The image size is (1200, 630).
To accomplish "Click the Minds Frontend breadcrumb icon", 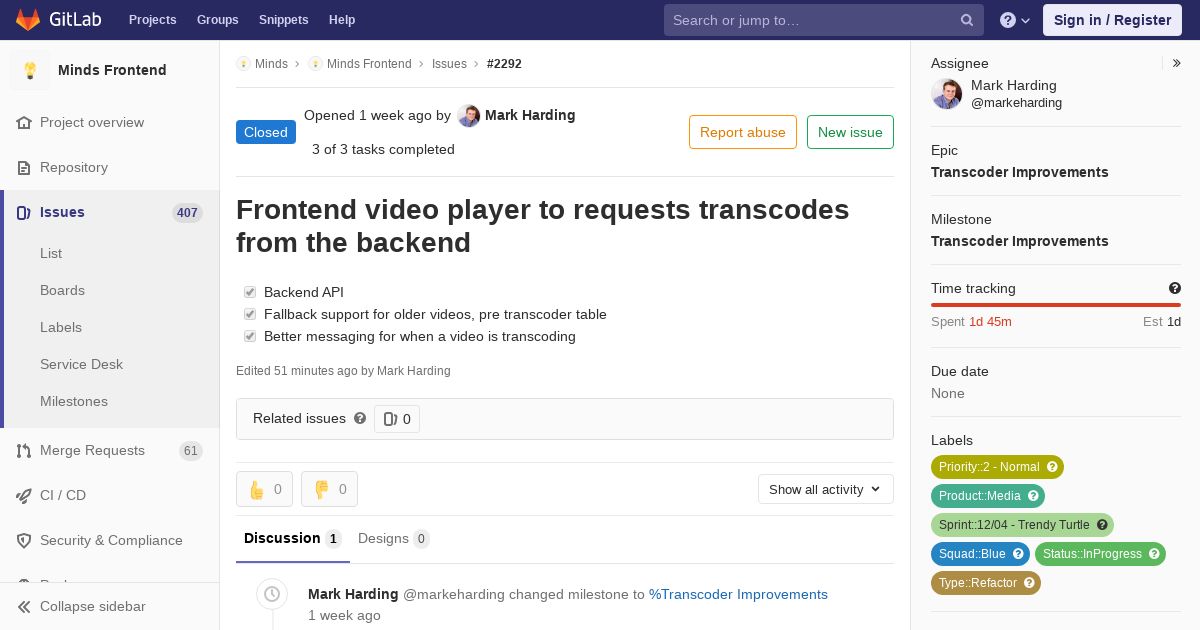I will (x=315, y=64).
